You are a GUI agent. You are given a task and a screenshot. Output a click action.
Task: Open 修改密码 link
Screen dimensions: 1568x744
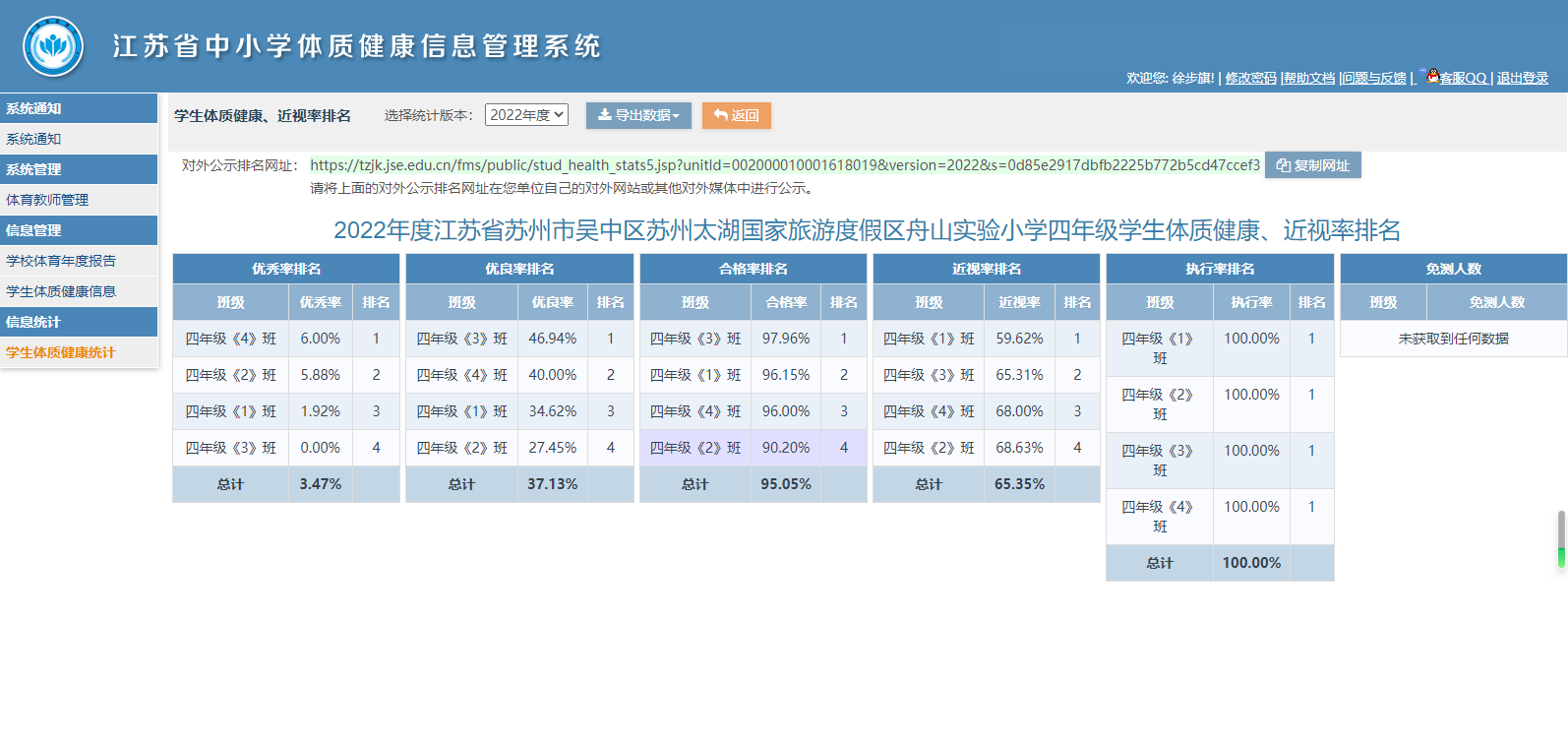point(1250,78)
